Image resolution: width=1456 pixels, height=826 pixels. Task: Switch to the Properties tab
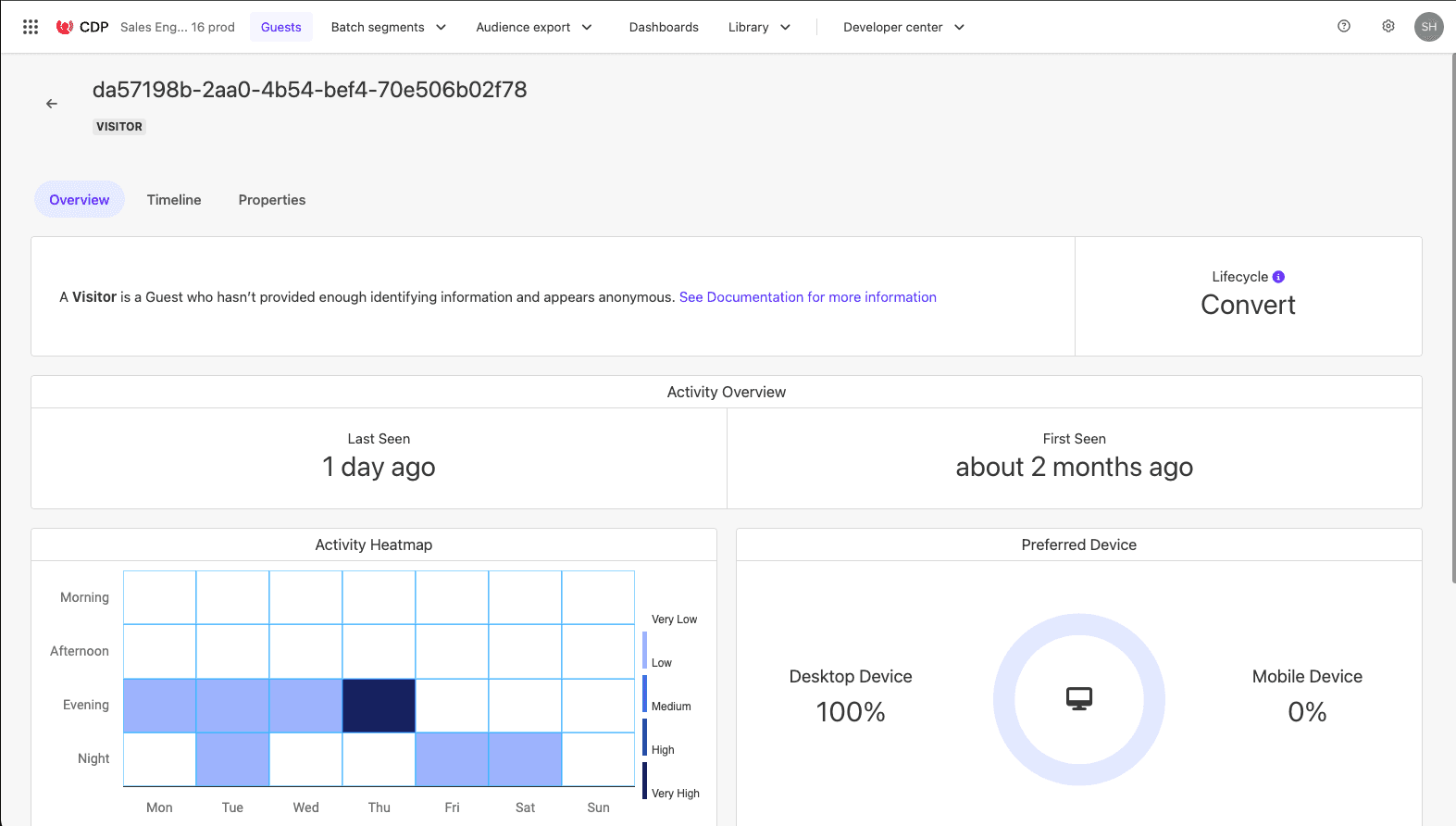tap(271, 200)
